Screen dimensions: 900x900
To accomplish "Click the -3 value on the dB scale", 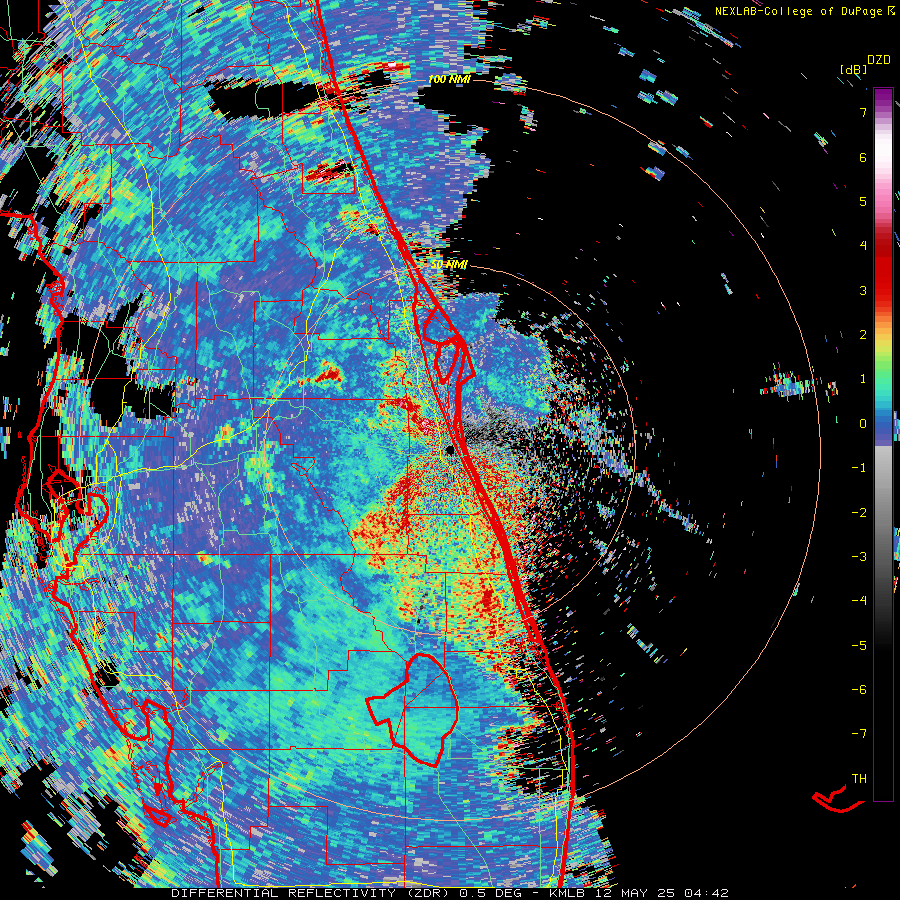I will [x=859, y=557].
